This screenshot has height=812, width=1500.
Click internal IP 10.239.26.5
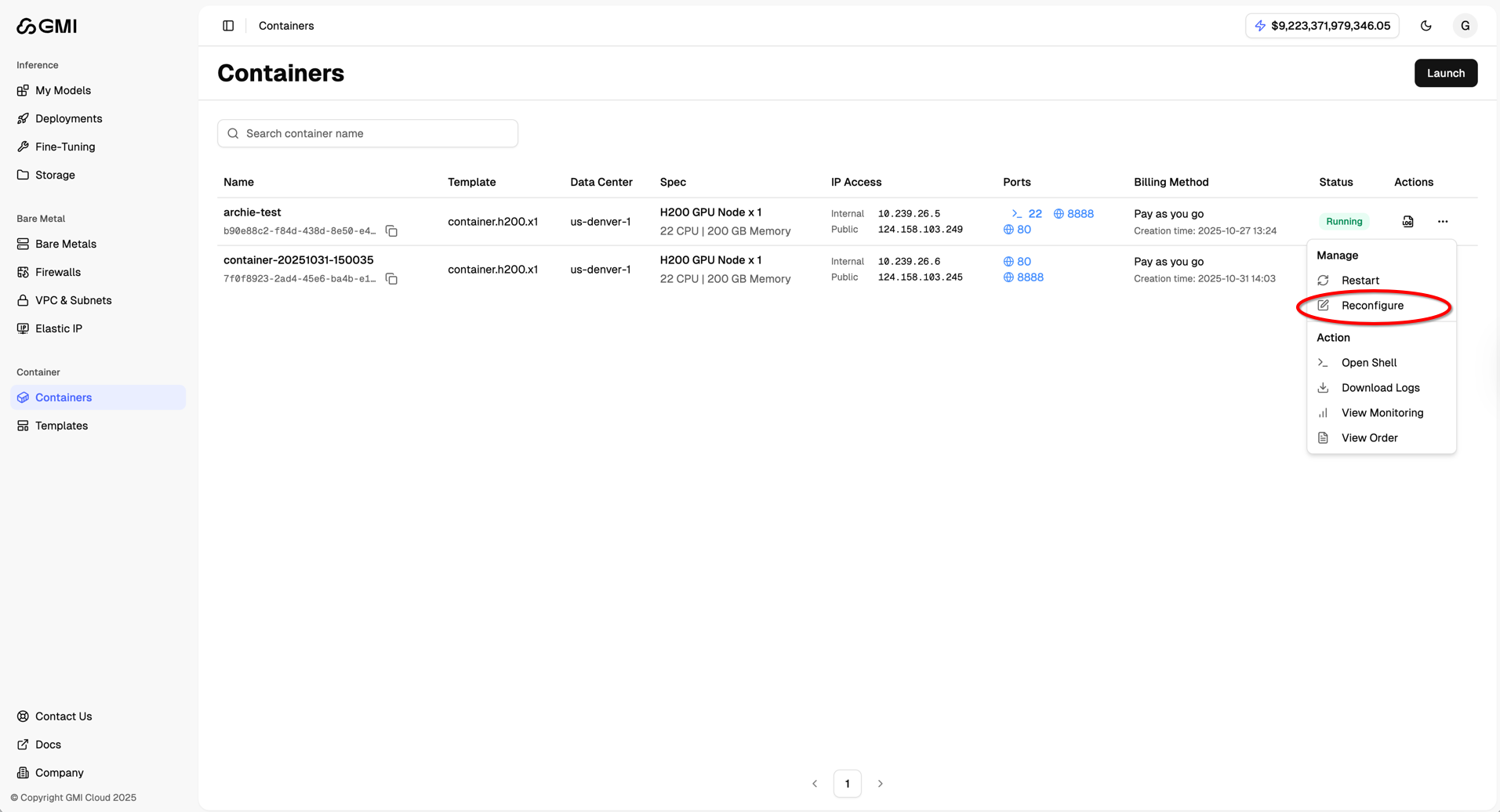[909, 214]
